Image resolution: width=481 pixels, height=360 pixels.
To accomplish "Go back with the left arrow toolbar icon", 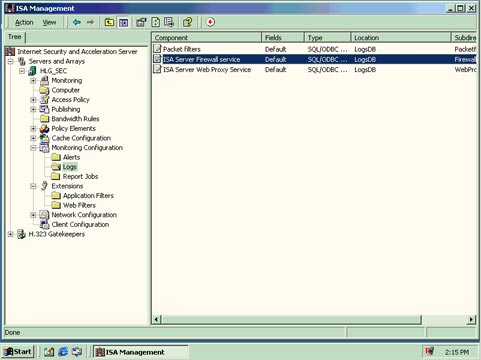I will click(x=77, y=22).
